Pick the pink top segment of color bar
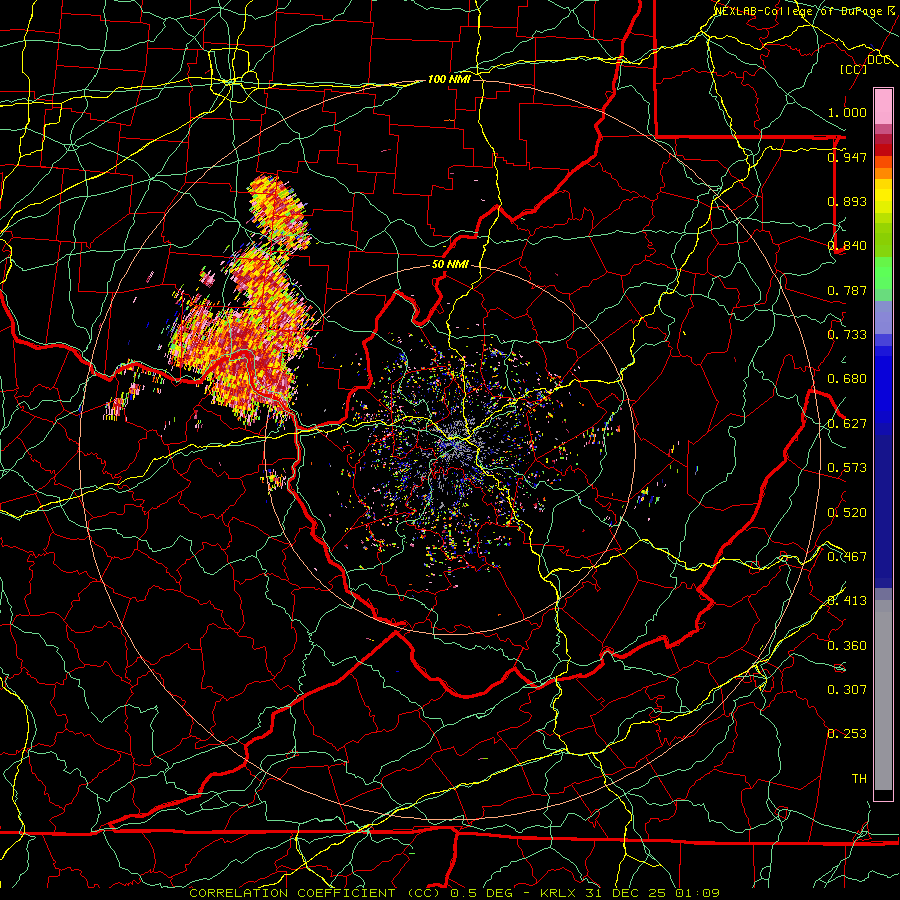Image resolution: width=900 pixels, height=900 pixels. pyautogui.click(x=883, y=107)
